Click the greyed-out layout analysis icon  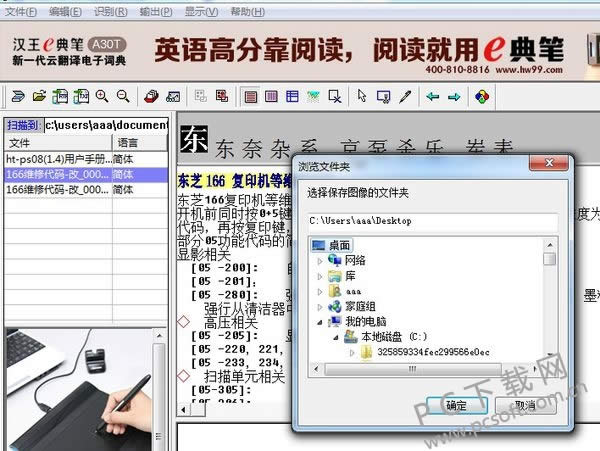point(201,96)
